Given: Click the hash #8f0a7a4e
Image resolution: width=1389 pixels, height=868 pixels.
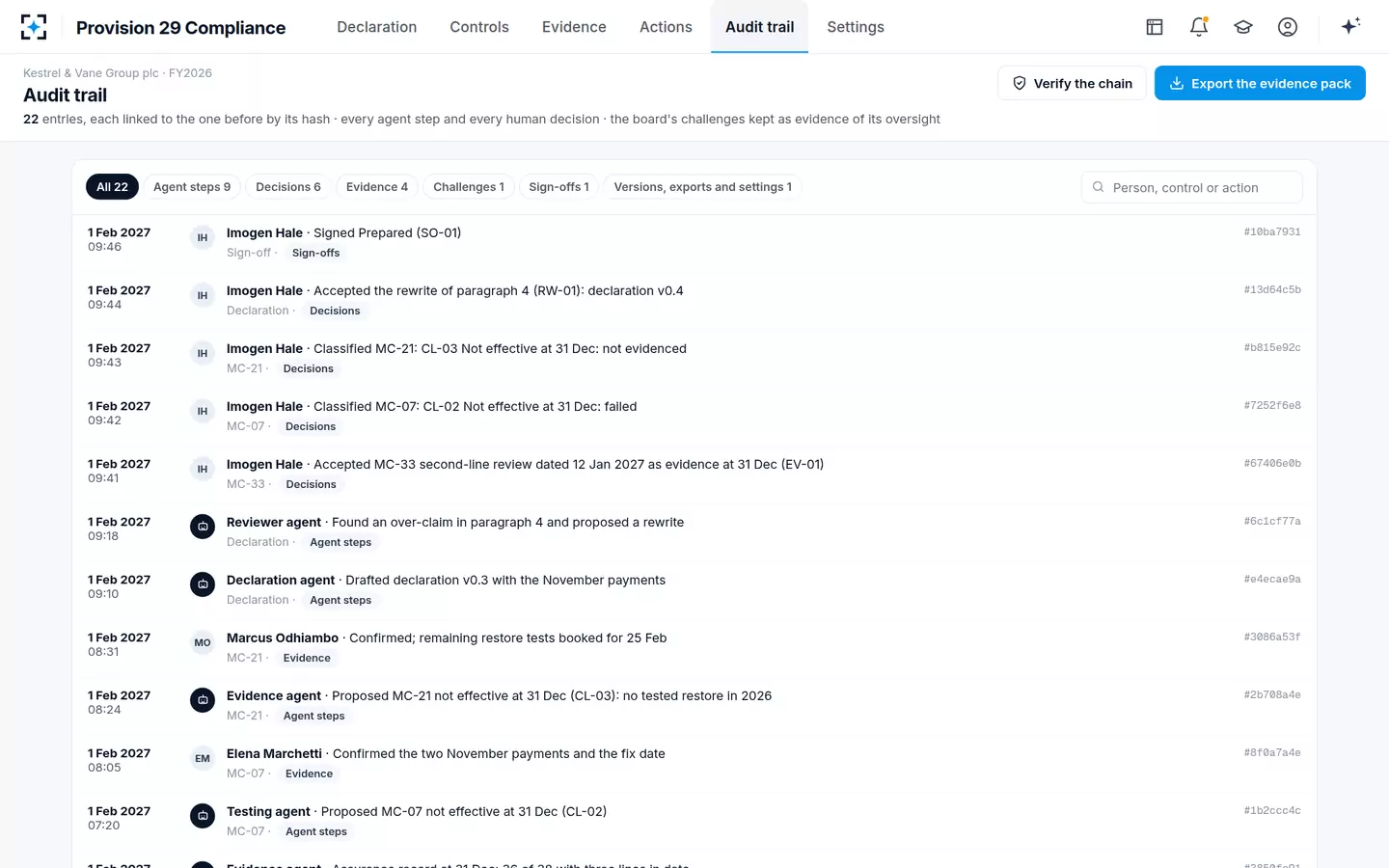Looking at the screenshot, I should click(1272, 752).
